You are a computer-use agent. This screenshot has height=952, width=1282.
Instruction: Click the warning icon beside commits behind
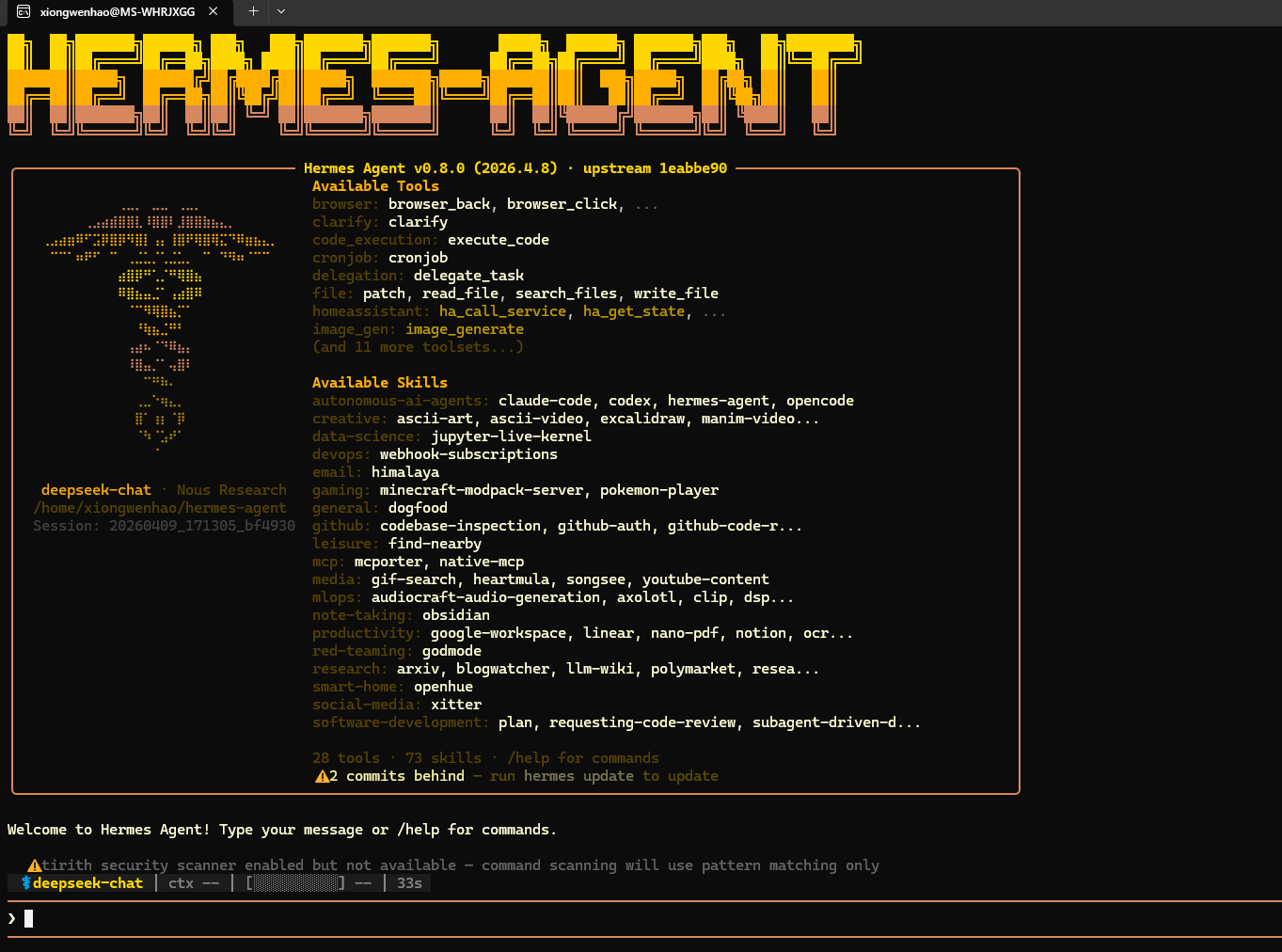pos(321,776)
